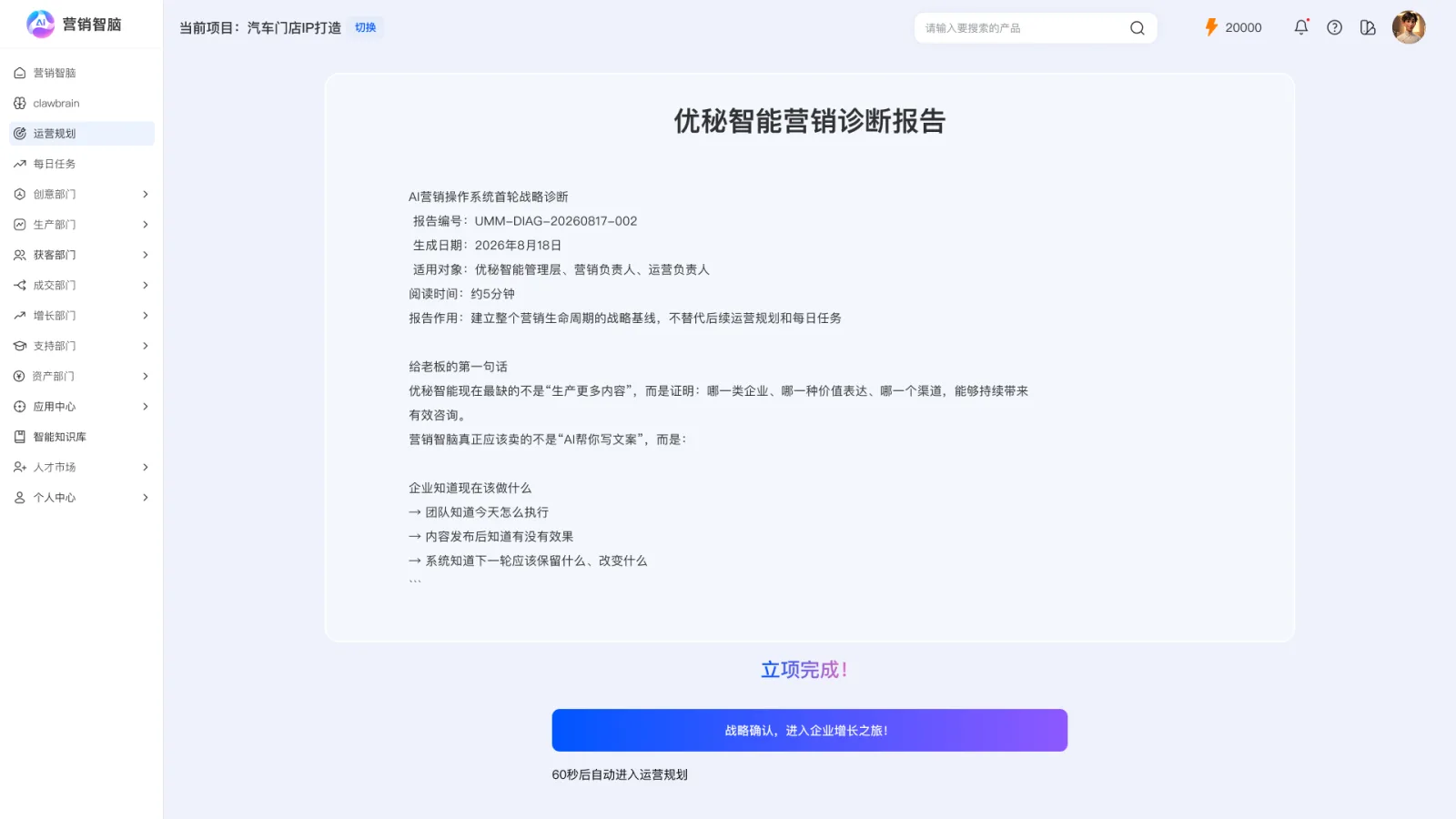Screen dimensions: 1456x819
Task: Open the help question mark icon
Action: pos(1334,27)
